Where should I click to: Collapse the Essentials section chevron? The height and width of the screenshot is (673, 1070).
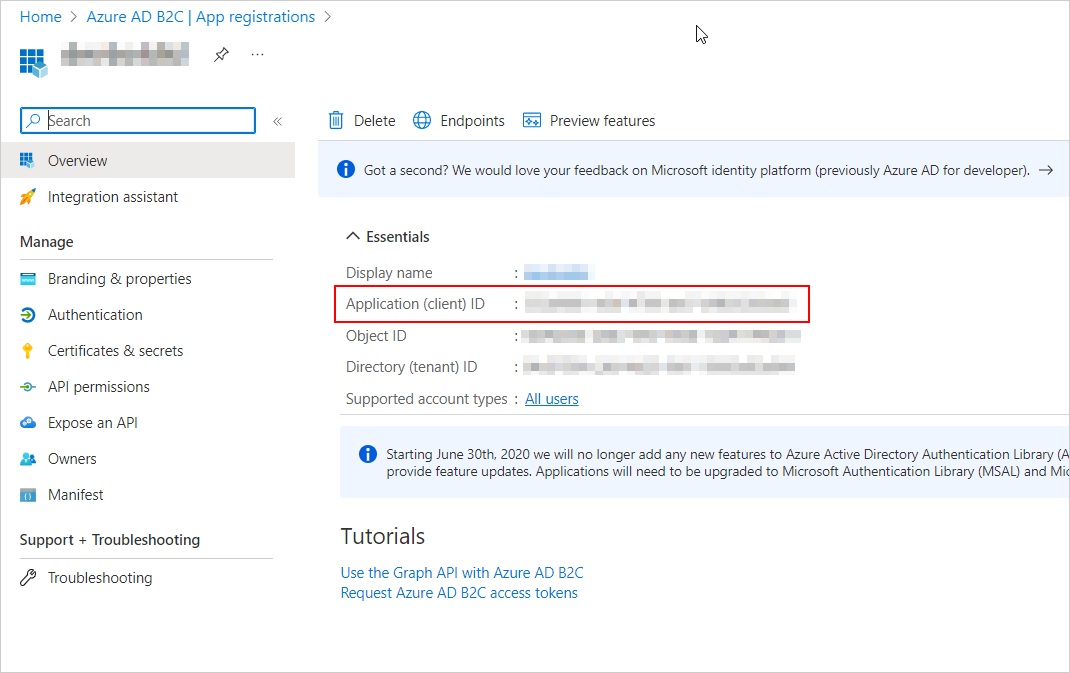click(x=352, y=236)
